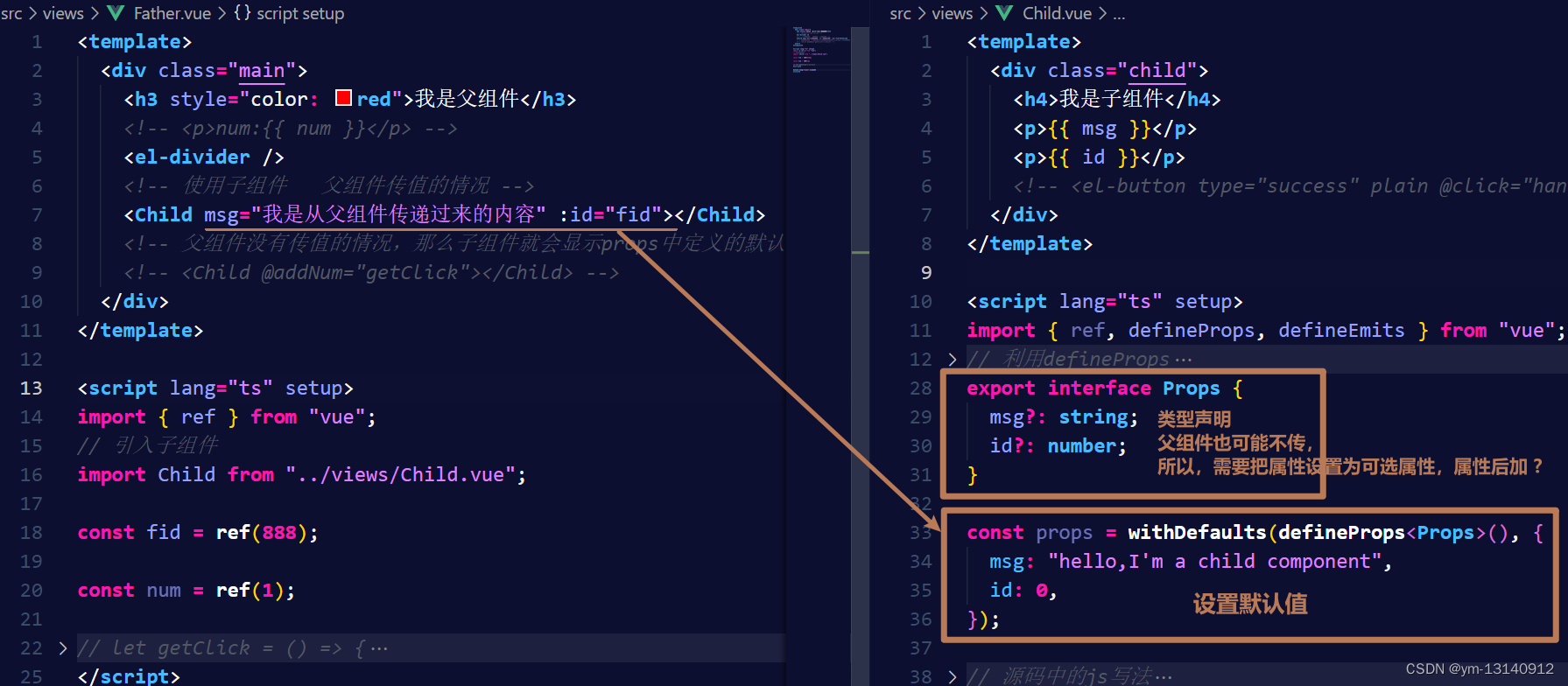Click 'id: 0,' on line 35

1023,591
